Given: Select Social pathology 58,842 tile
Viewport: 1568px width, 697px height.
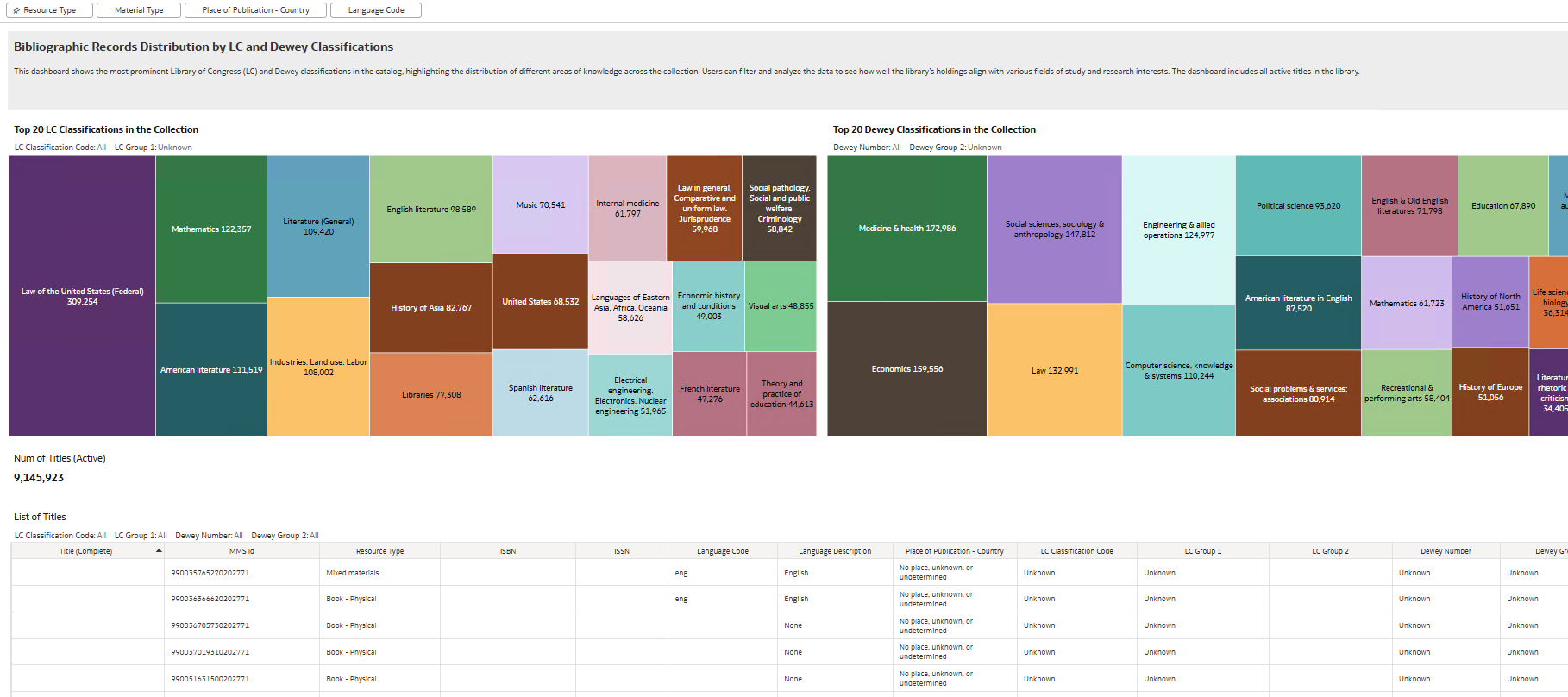Looking at the screenshot, I should pos(780,208).
